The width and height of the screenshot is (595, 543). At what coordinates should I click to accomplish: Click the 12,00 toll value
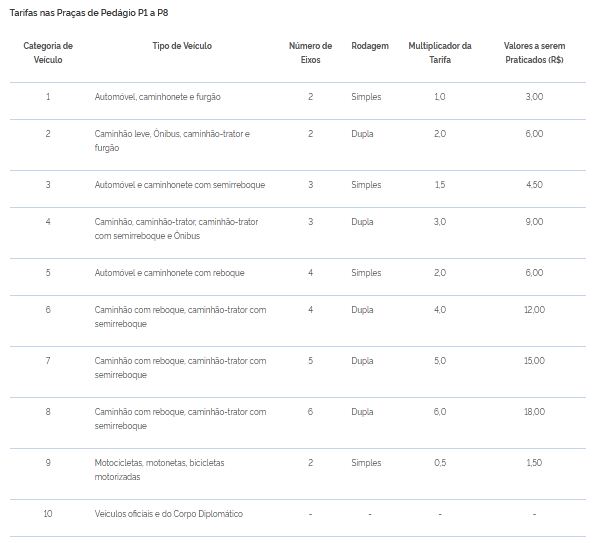pyautogui.click(x=534, y=310)
